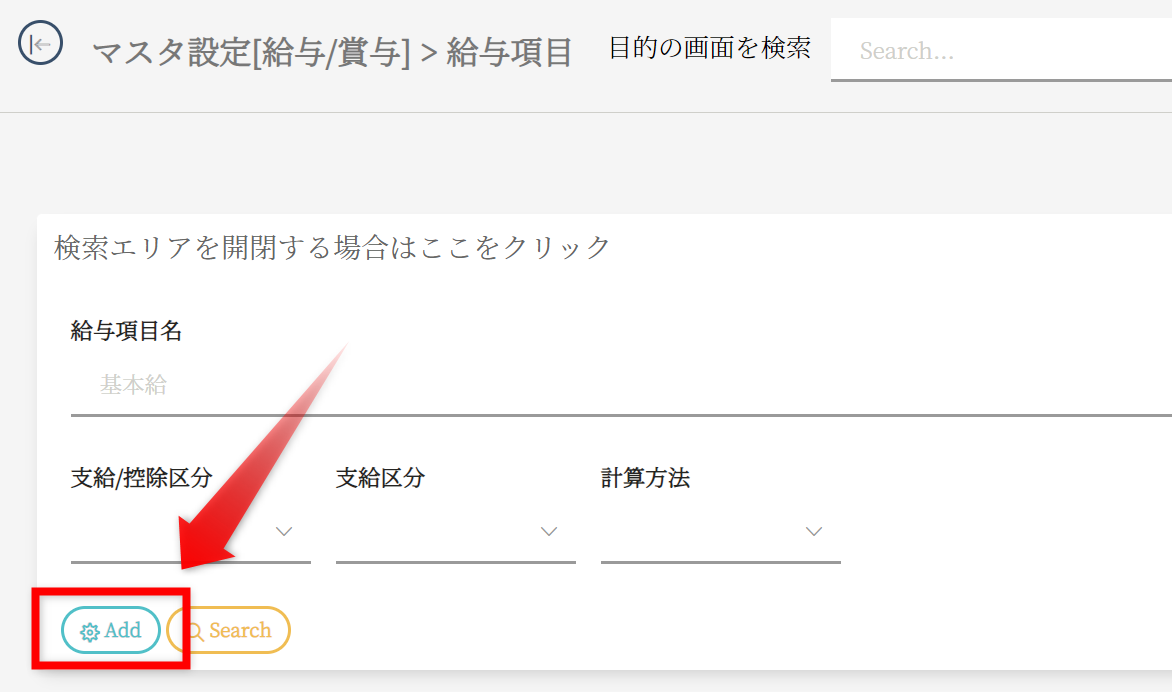Focus the top Search... input field
Viewport: 1172px width, 692px height.
[x=1000, y=51]
